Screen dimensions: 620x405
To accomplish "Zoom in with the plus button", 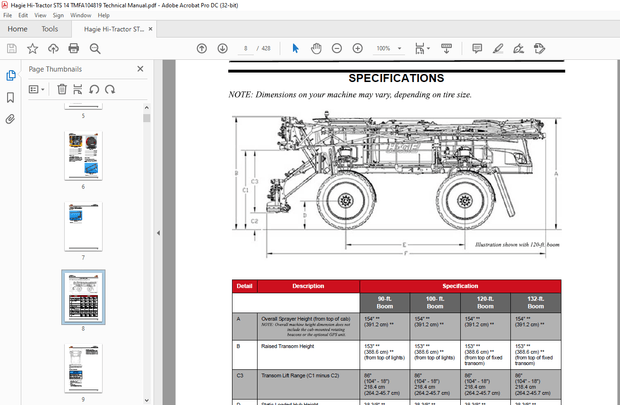I will 357,48.
